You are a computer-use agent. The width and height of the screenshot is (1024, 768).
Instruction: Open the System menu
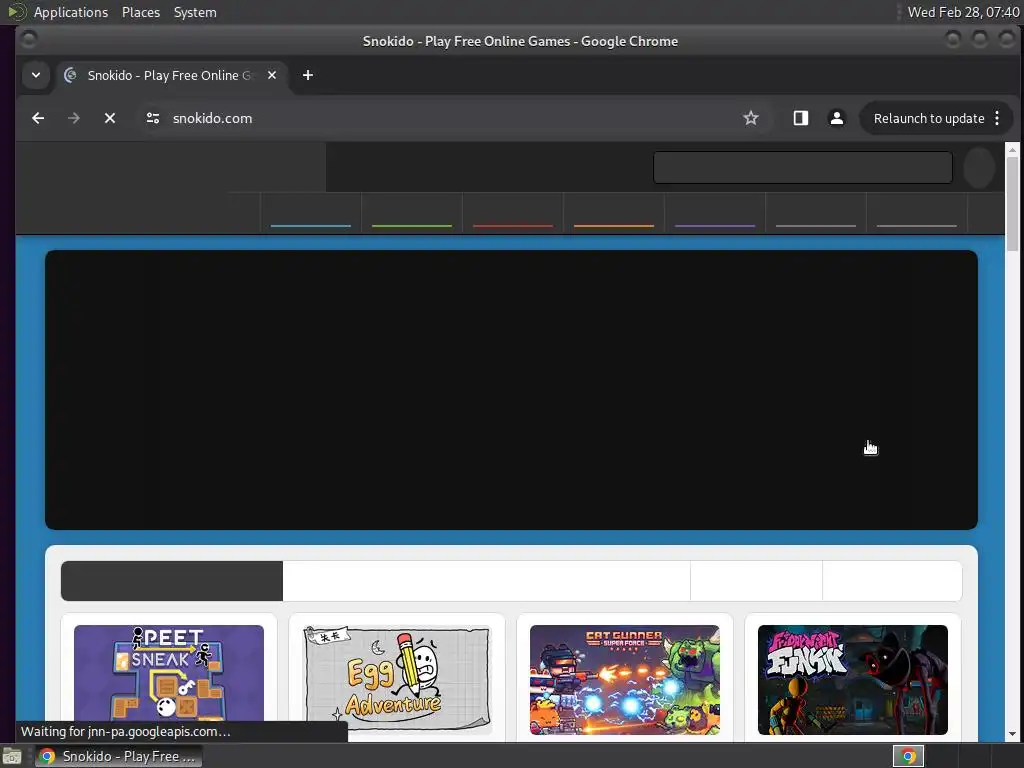tap(195, 12)
